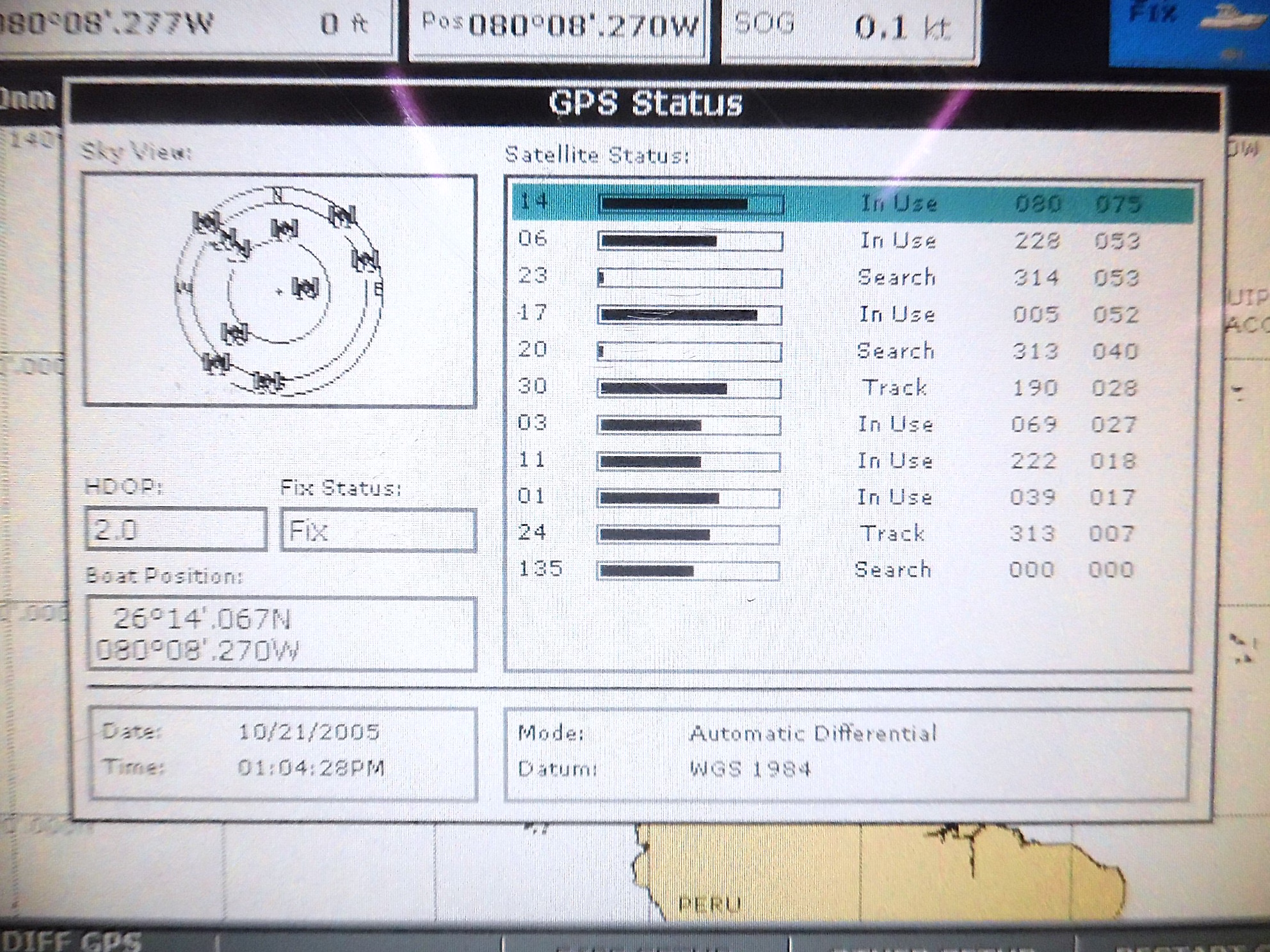Click signal strength bar for satellite 17
Image resolution: width=1270 pixels, height=952 pixels.
(x=689, y=315)
